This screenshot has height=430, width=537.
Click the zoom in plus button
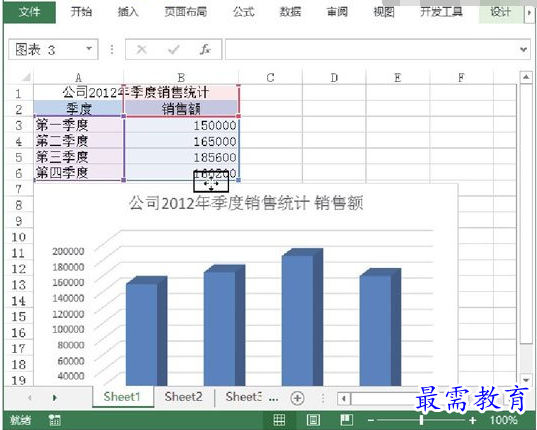click(x=473, y=420)
